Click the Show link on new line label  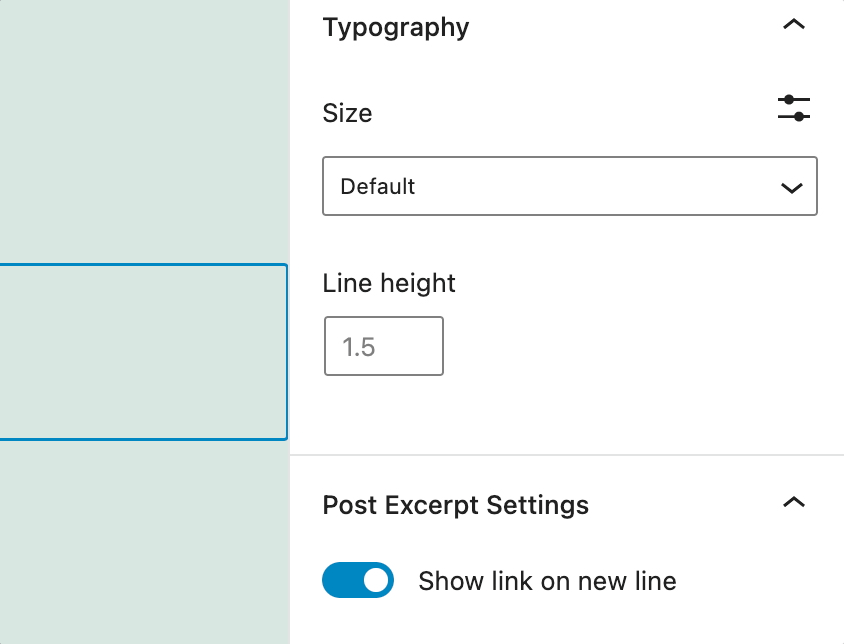coord(546,580)
